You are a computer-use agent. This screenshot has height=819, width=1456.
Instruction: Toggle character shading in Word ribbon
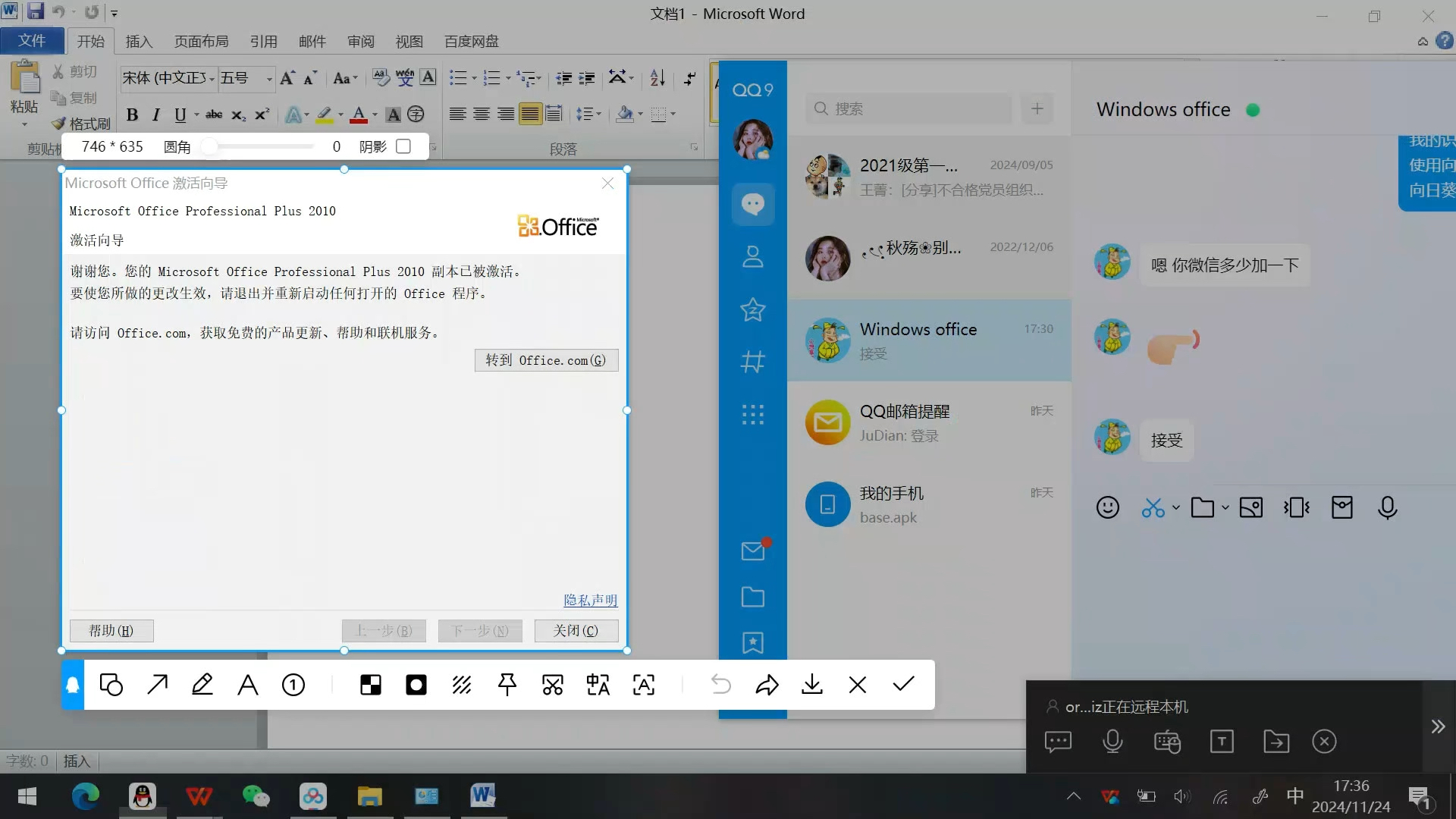393,115
